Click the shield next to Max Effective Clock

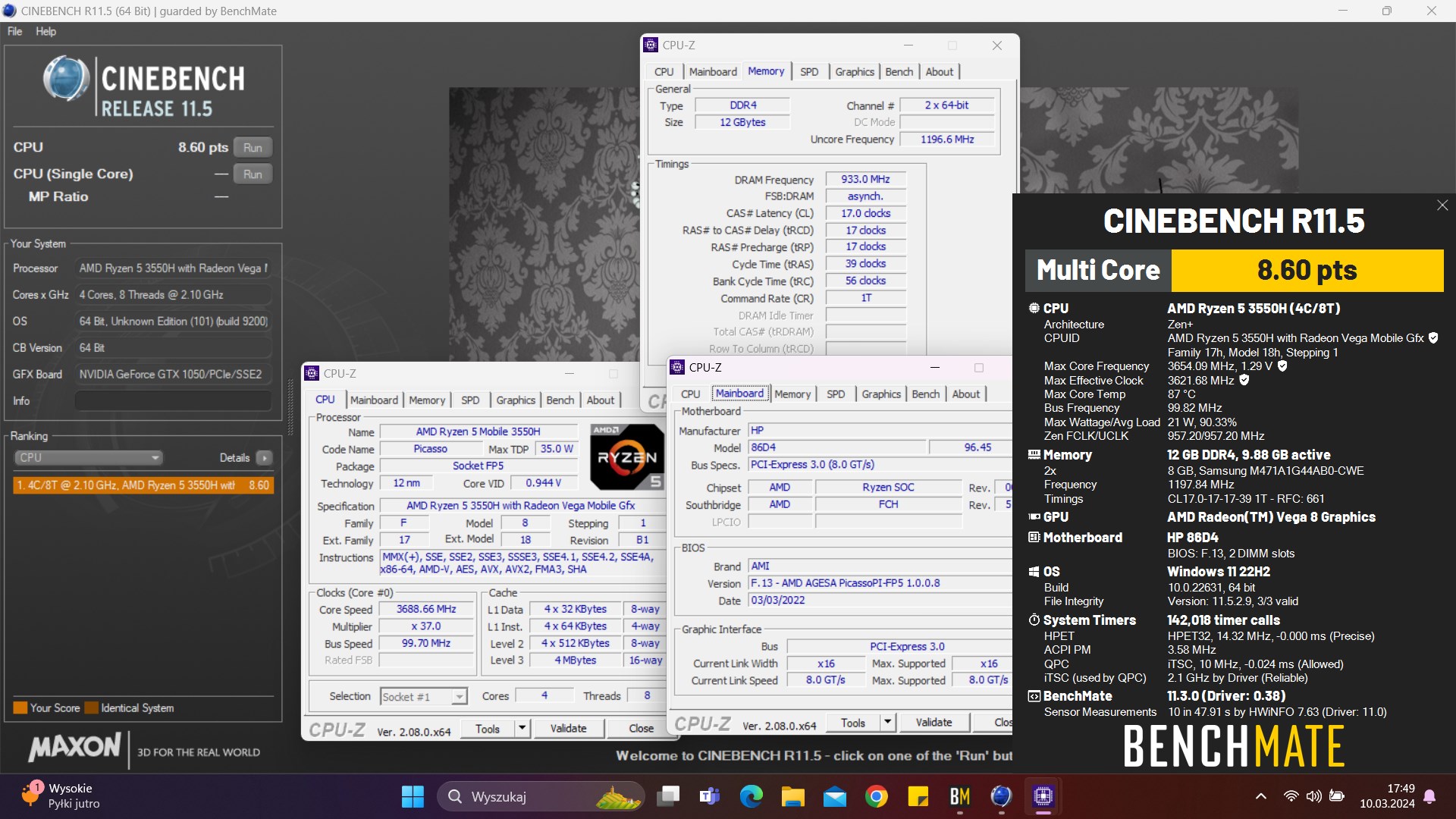pos(1244,380)
